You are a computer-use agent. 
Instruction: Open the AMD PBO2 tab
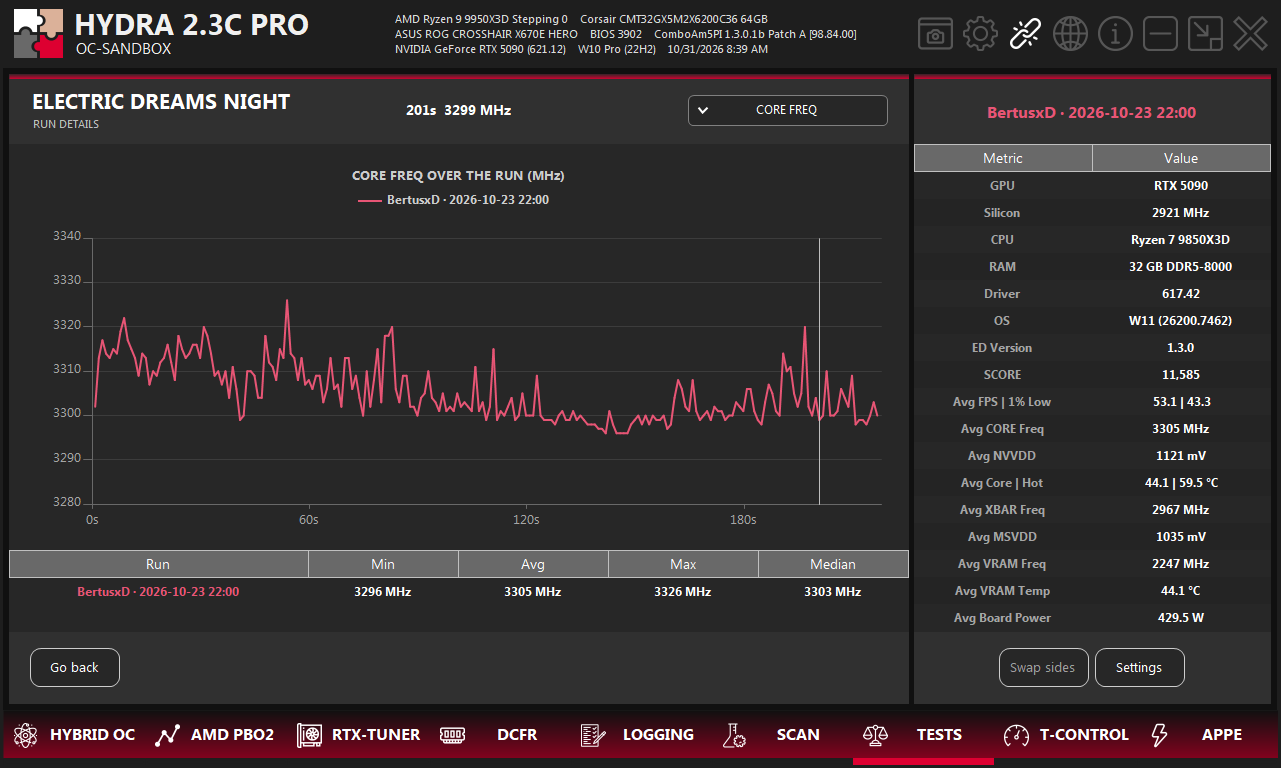pyautogui.click(x=232, y=735)
